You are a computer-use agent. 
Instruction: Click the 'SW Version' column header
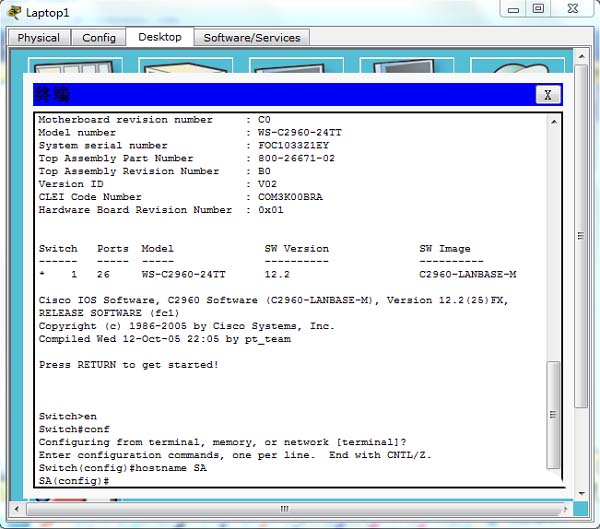point(297,248)
